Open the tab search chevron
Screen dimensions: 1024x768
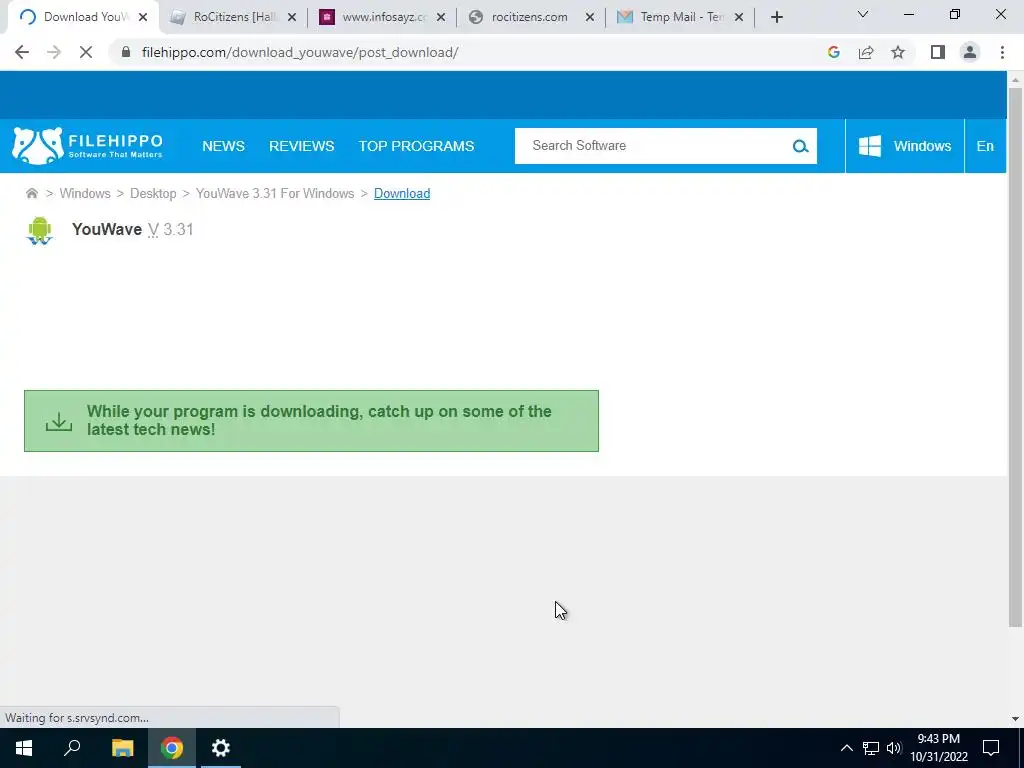tap(863, 14)
